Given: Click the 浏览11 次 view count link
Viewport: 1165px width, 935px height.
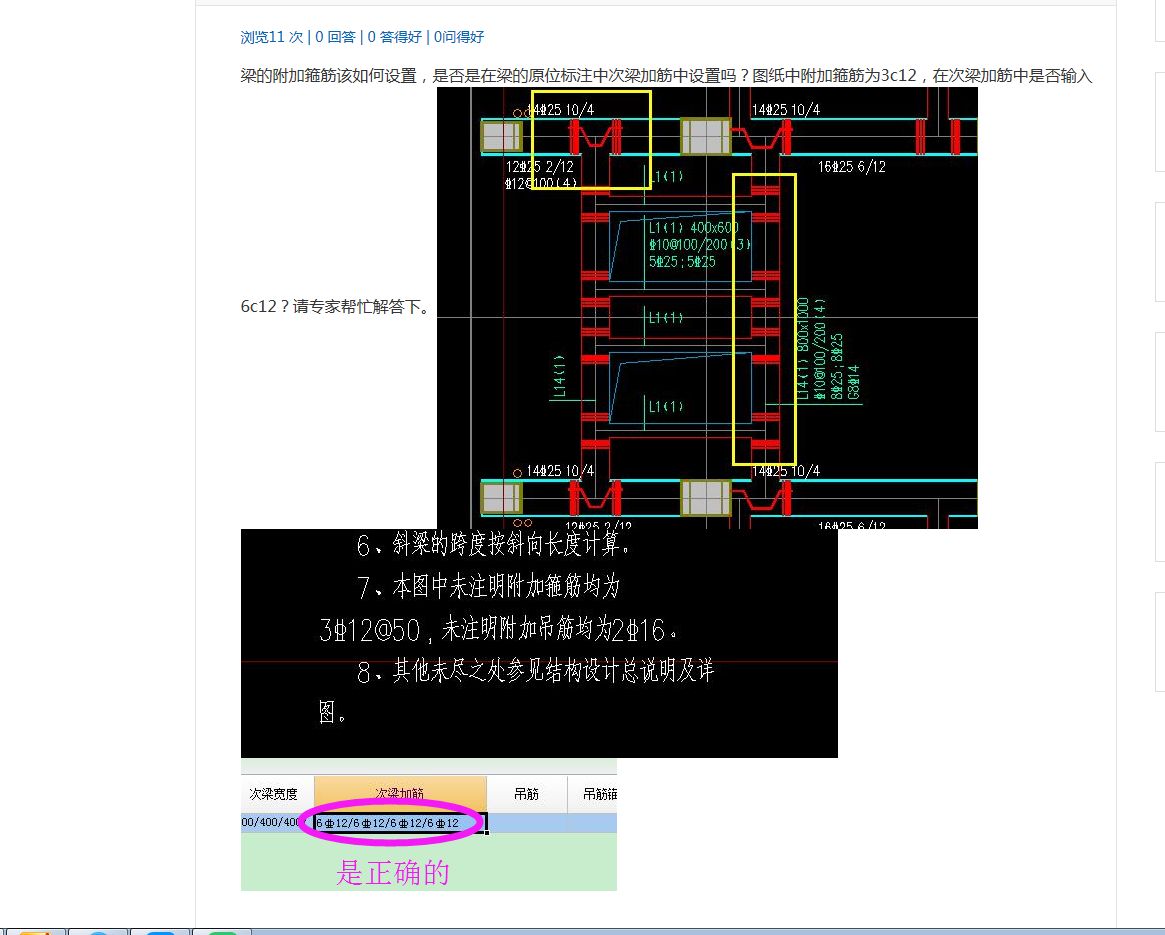Looking at the screenshot, I should 272,37.
